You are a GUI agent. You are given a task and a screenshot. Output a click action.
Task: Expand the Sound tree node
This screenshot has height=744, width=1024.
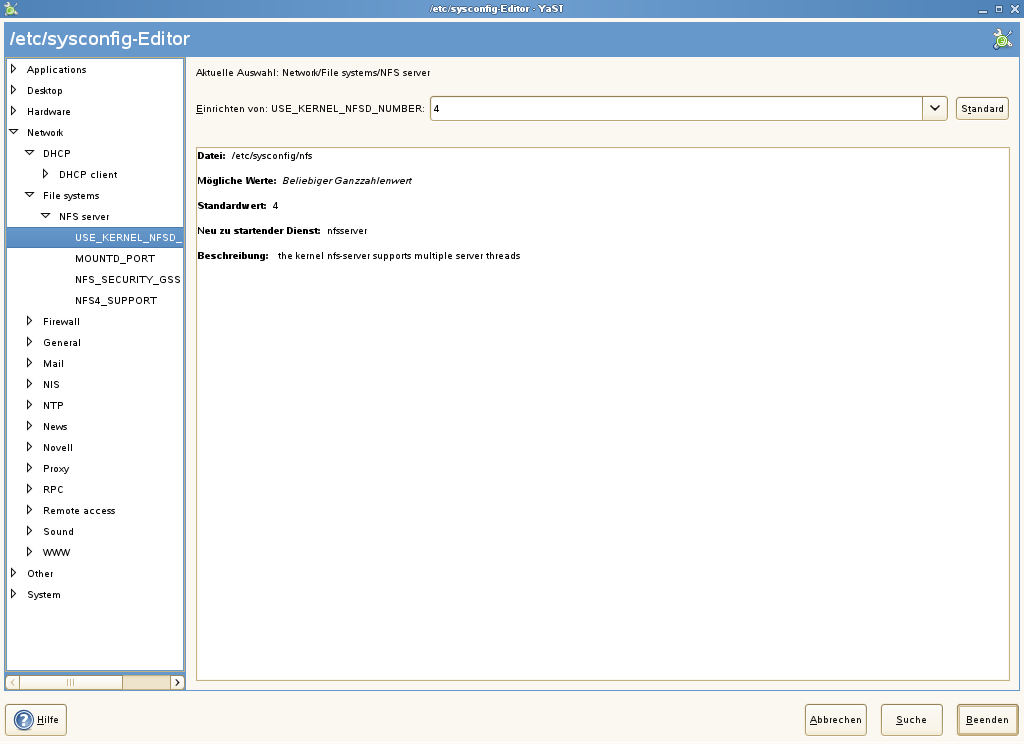(29, 530)
